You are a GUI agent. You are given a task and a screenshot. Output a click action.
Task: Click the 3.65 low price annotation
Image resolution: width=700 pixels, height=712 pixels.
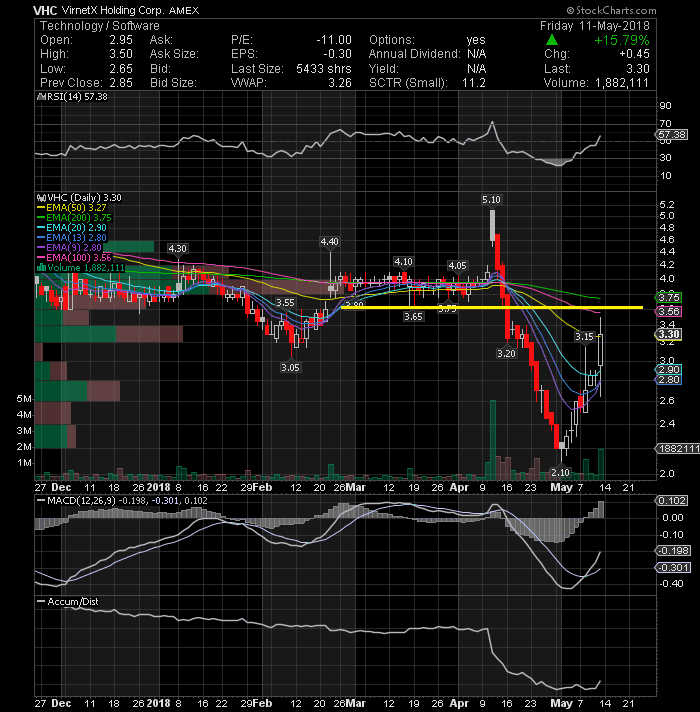pyautogui.click(x=413, y=316)
